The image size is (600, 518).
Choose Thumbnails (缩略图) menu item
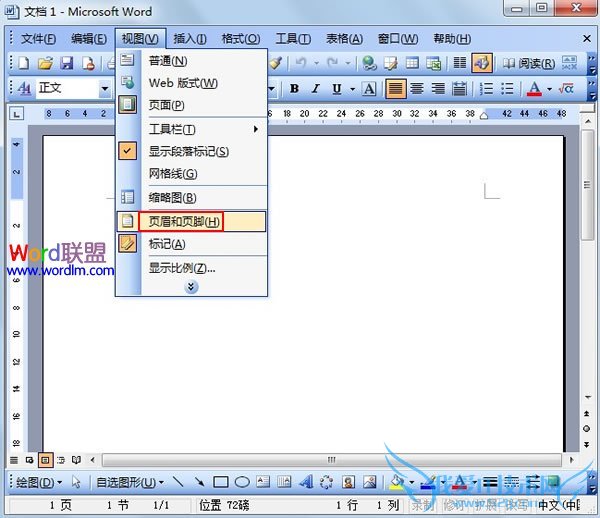tap(192, 197)
